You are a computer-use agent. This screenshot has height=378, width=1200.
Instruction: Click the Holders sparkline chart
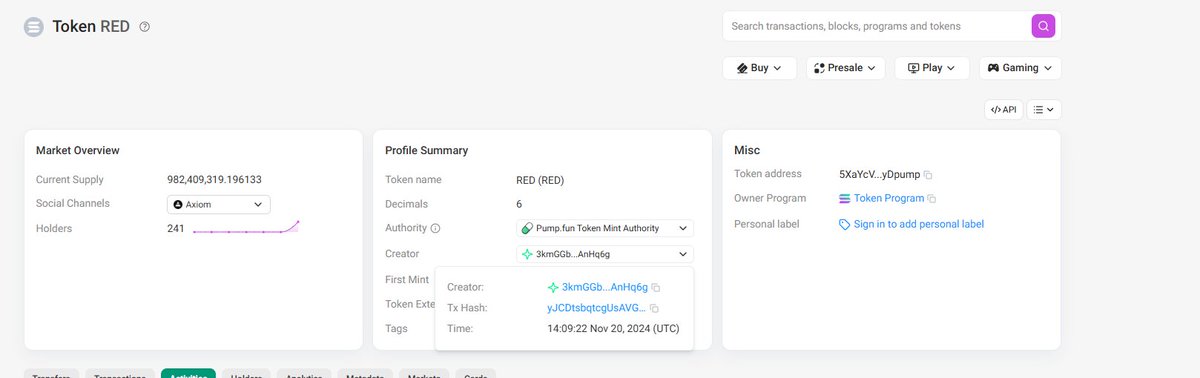pyautogui.click(x=246, y=228)
